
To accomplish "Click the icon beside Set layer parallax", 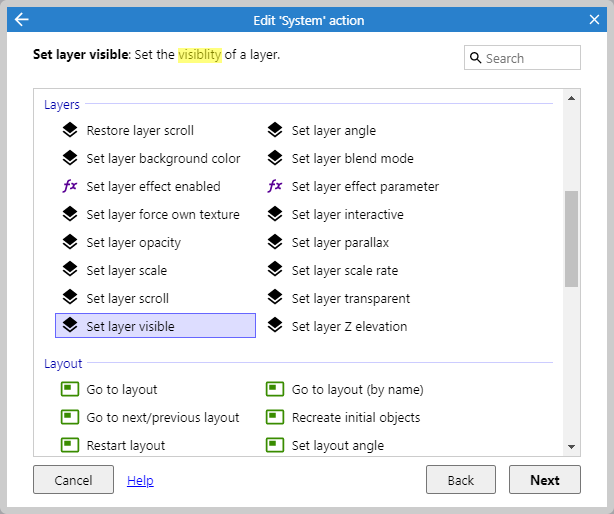I will pyautogui.click(x=275, y=242).
